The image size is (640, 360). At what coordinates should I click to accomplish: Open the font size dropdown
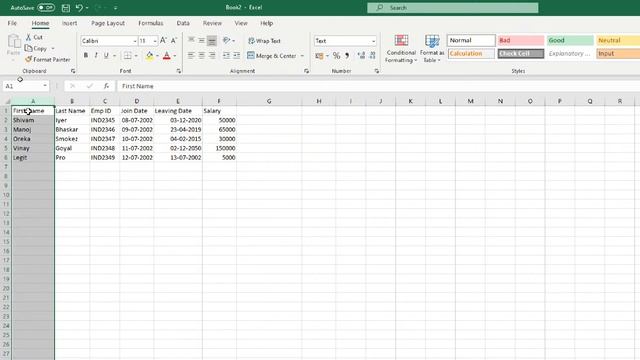(155, 41)
